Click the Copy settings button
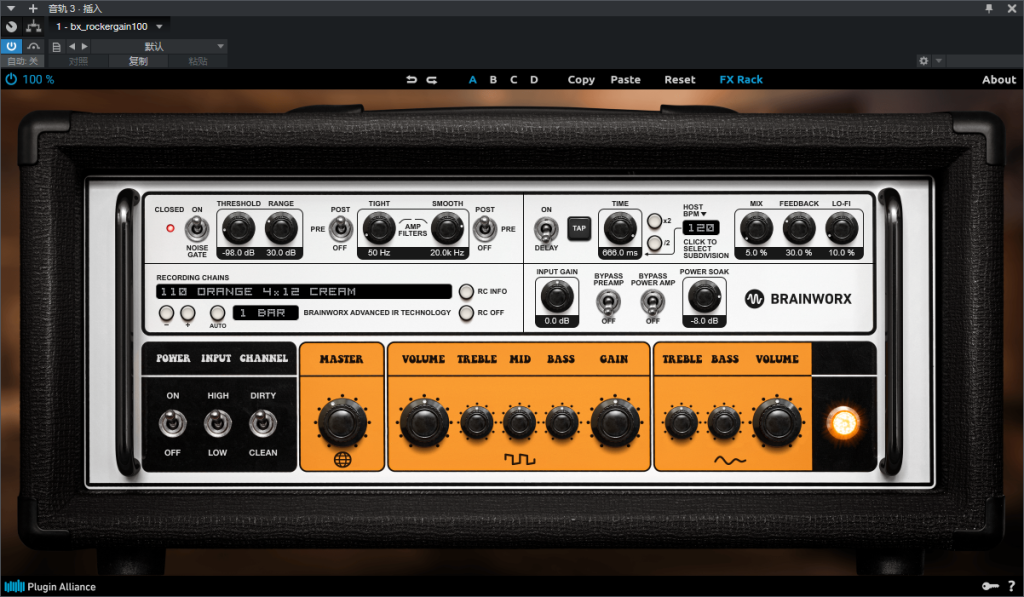 (581, 80)
